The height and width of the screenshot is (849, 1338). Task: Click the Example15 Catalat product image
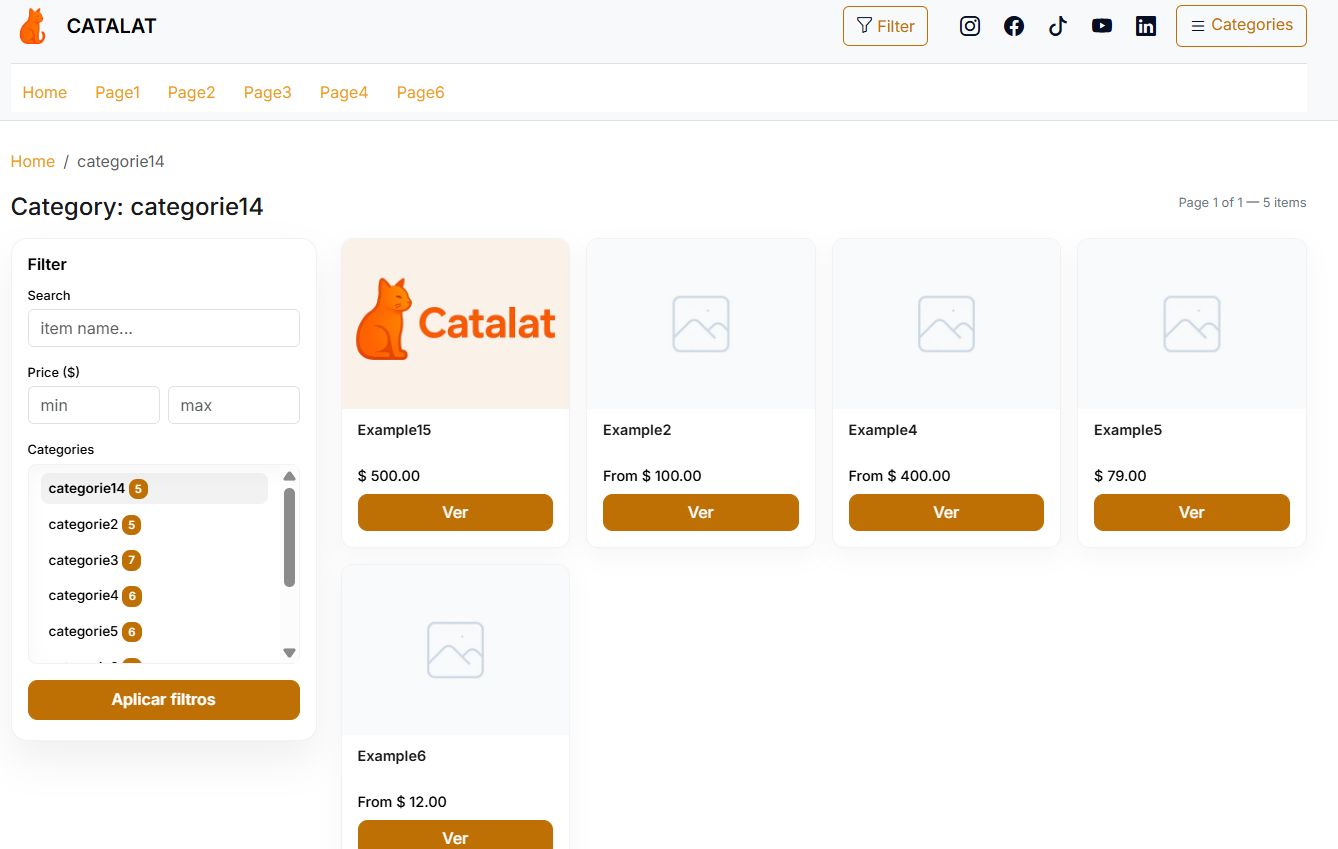[455, 324]
